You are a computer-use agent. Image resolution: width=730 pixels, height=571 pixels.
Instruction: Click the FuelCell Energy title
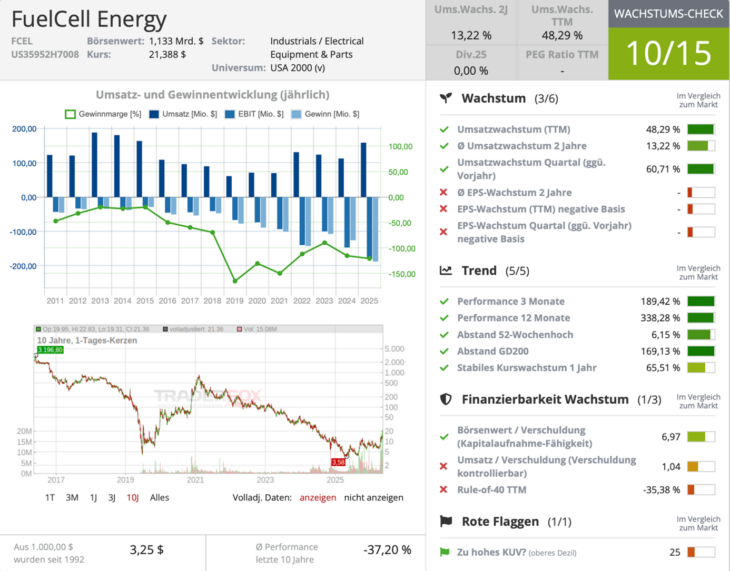89,19
